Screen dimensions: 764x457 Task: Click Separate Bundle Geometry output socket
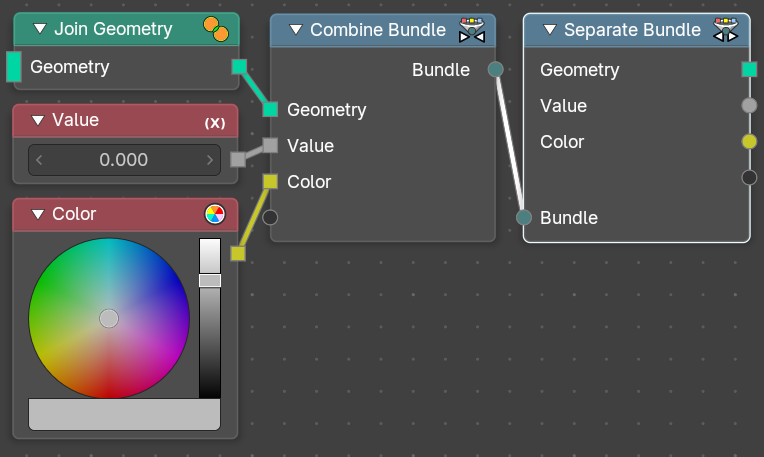[749, 69]
